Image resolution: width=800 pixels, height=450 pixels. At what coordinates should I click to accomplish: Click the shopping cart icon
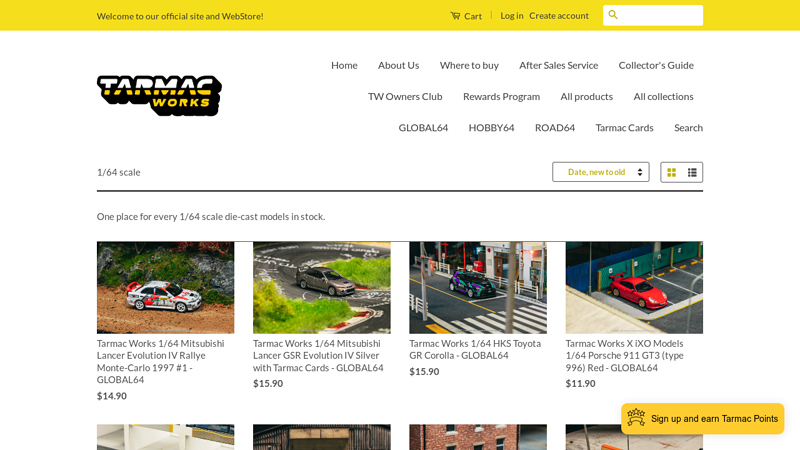455,16
